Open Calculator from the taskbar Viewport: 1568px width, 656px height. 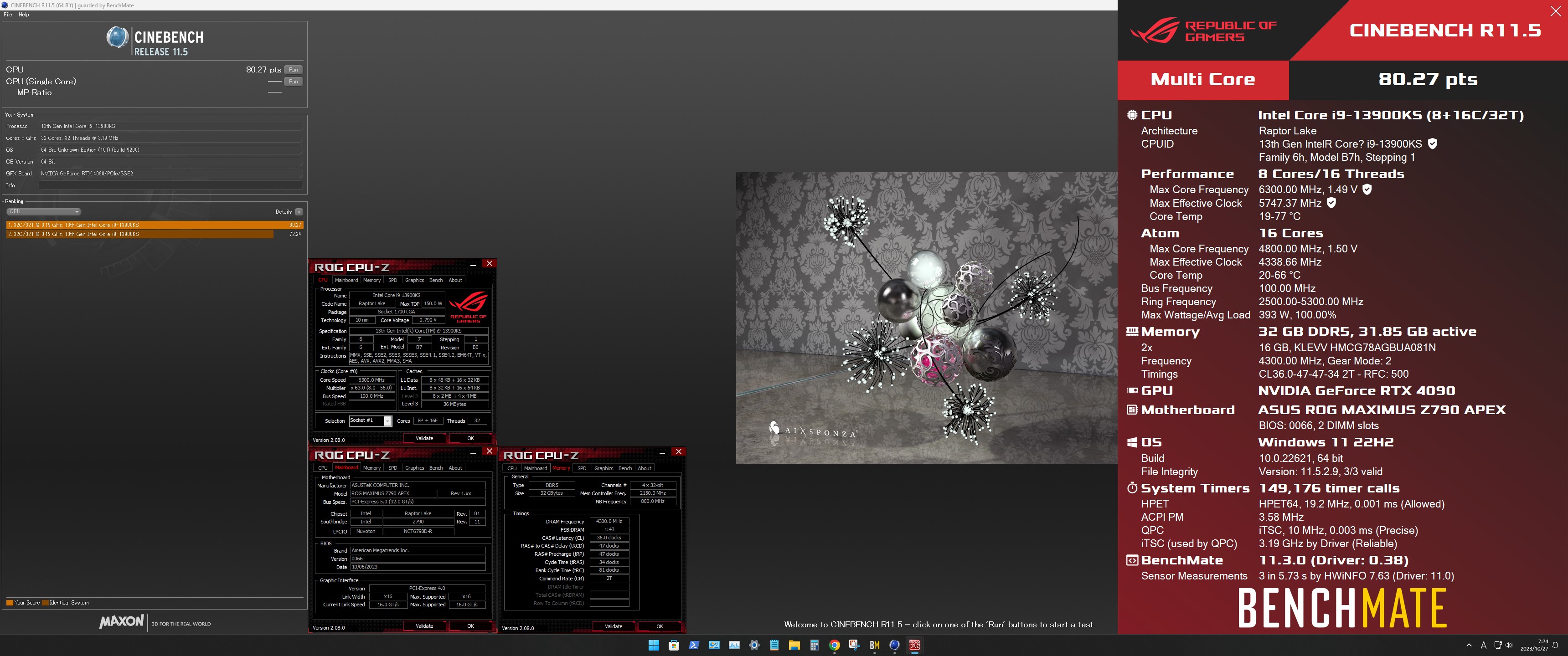[x=815, y=645]
